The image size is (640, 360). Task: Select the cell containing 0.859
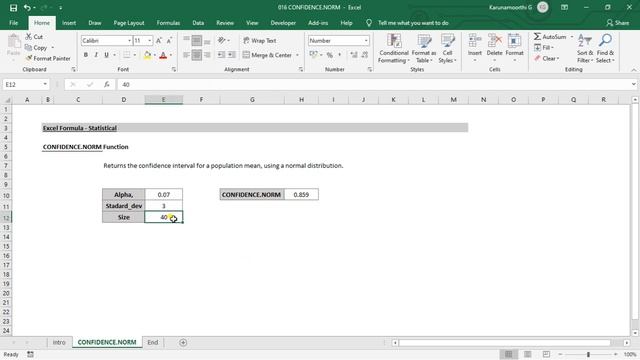[301, 195]
